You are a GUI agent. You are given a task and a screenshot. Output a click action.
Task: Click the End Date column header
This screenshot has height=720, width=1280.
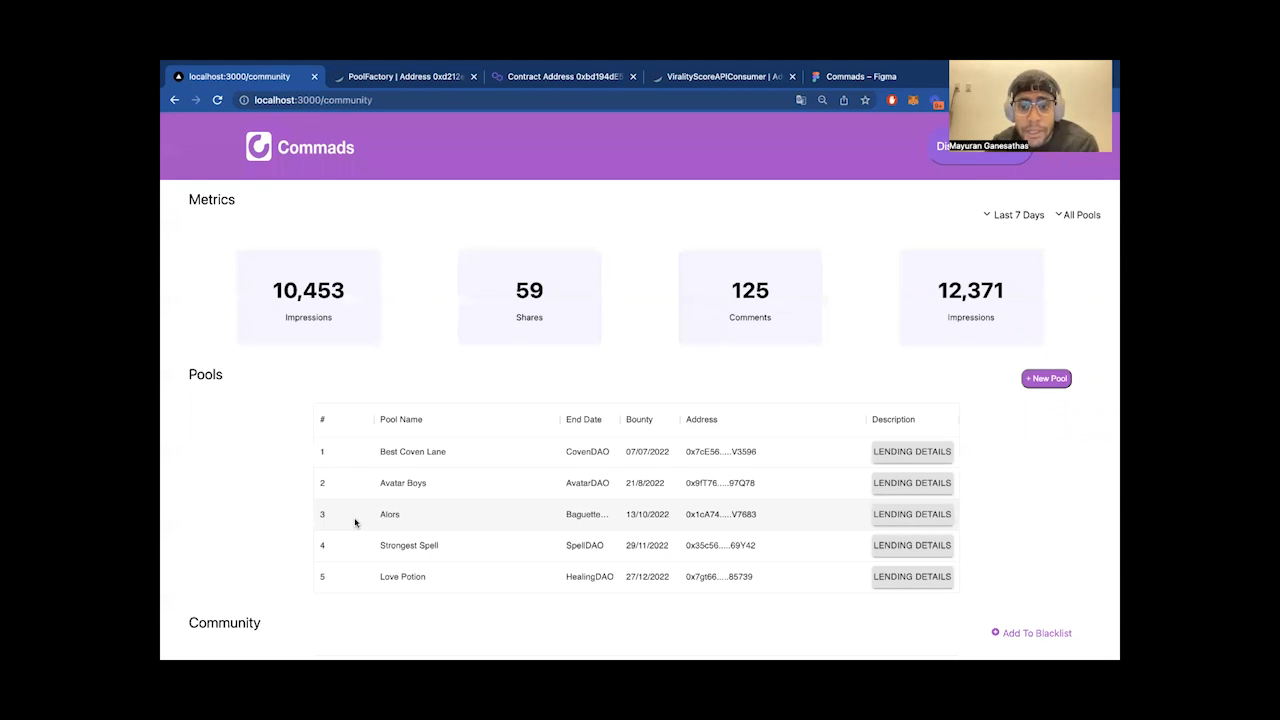coord(584,419)
